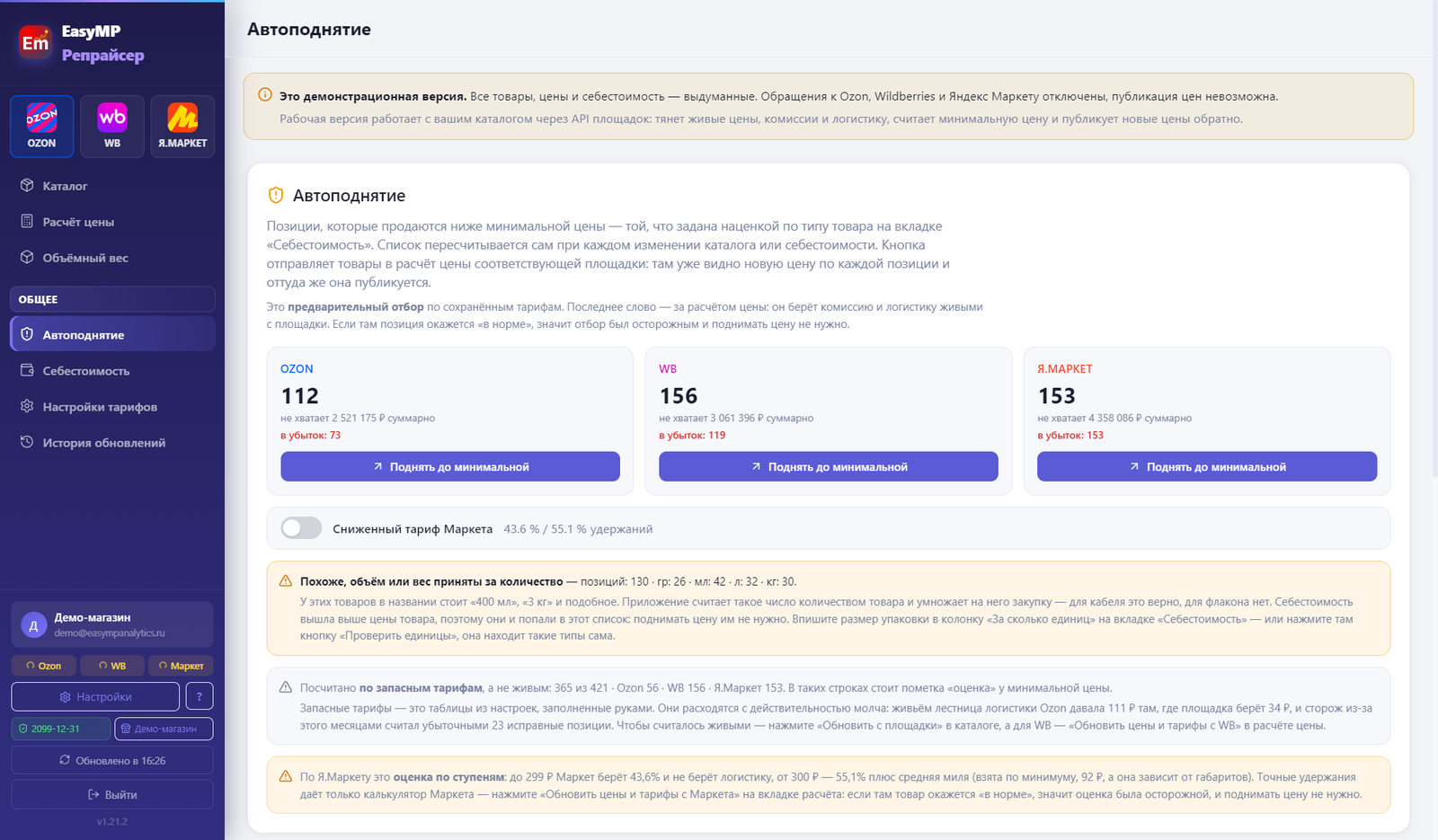Click the clock icon beside История обновлений
The height and width of the screenshot is (840, 1438).
tap(27, 442)
